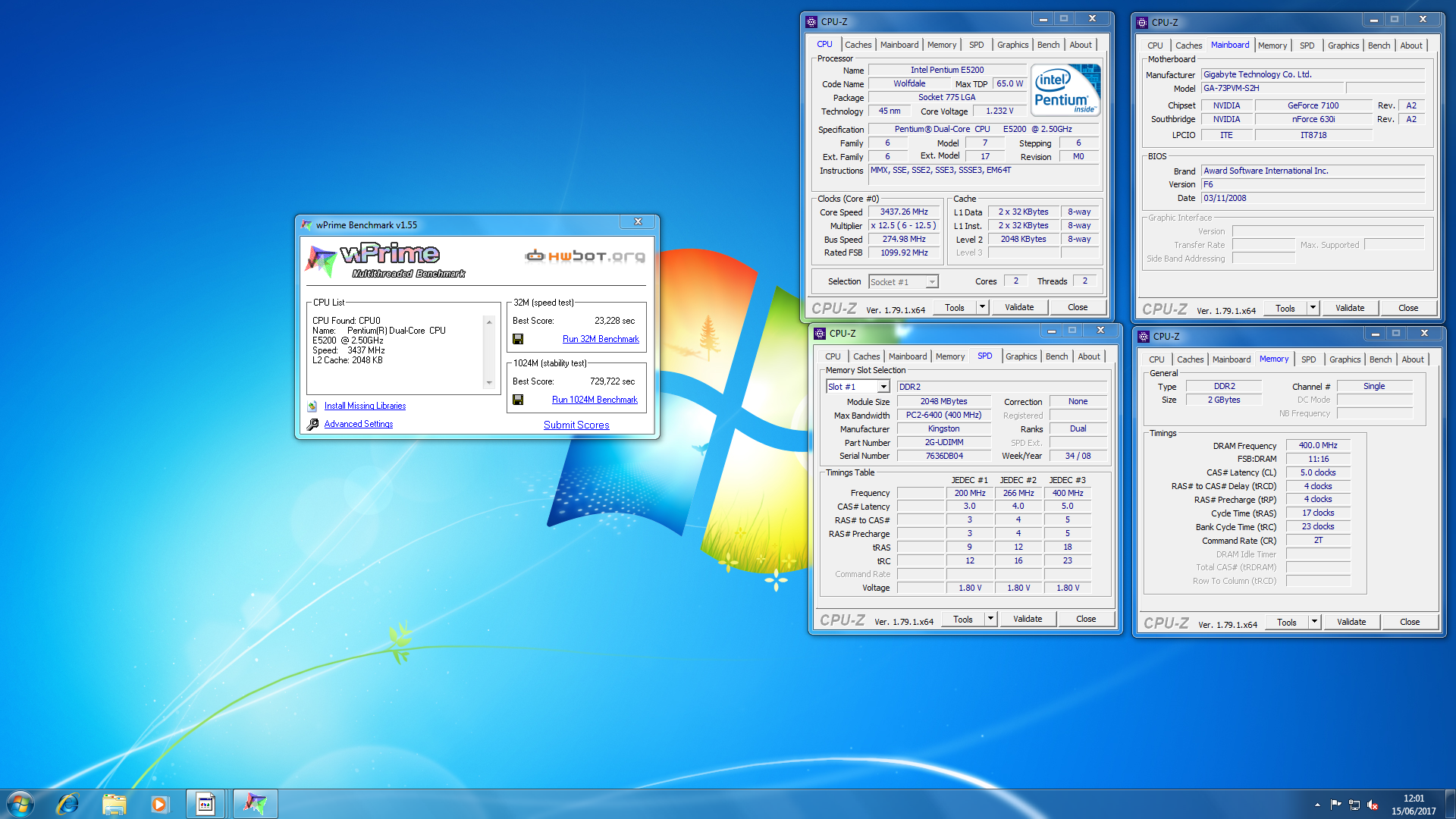
Task: Open Advanced Settings link
Action: [x=359, y=425]
